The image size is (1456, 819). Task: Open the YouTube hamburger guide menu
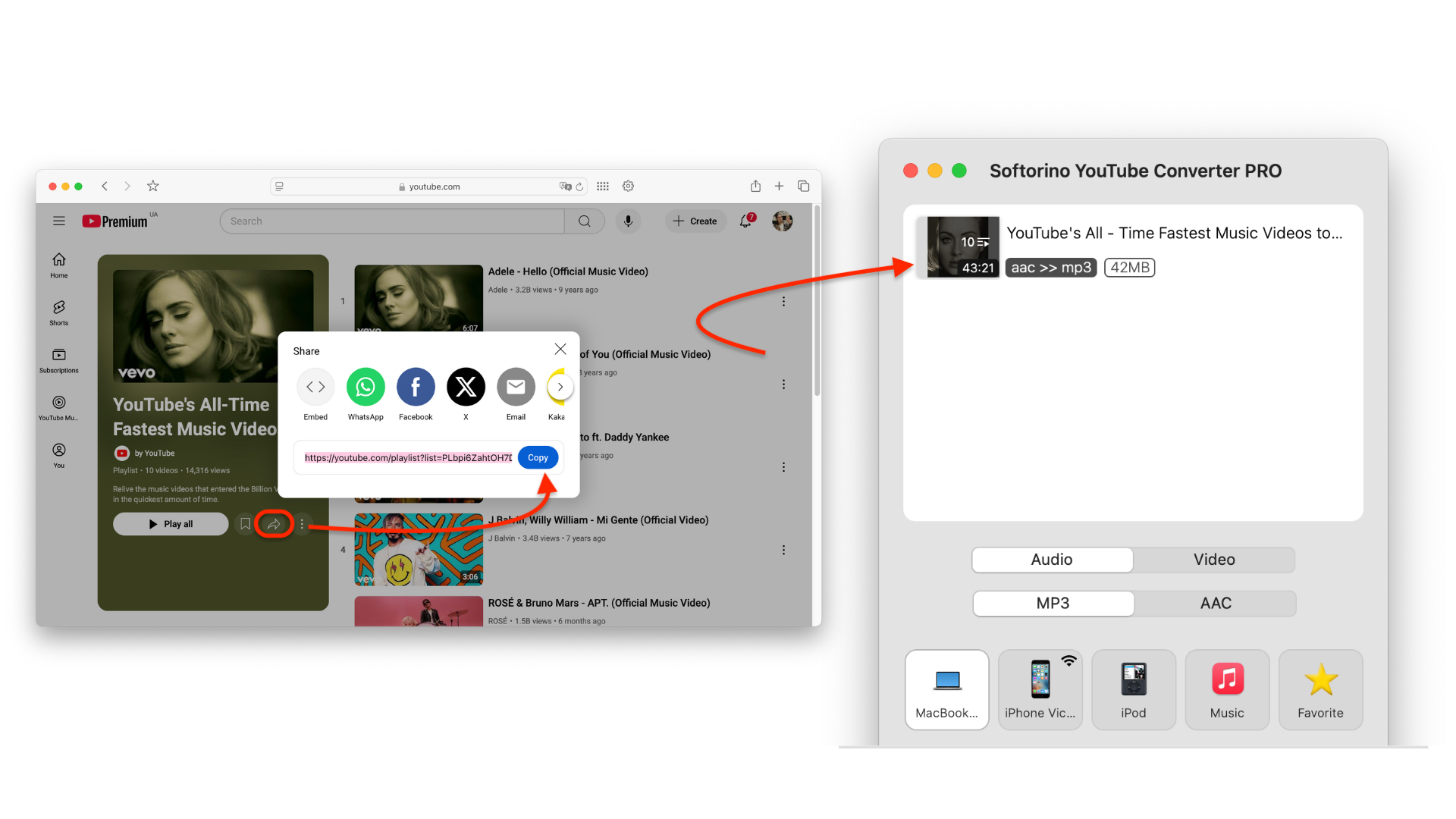click(x=59, y=221)
